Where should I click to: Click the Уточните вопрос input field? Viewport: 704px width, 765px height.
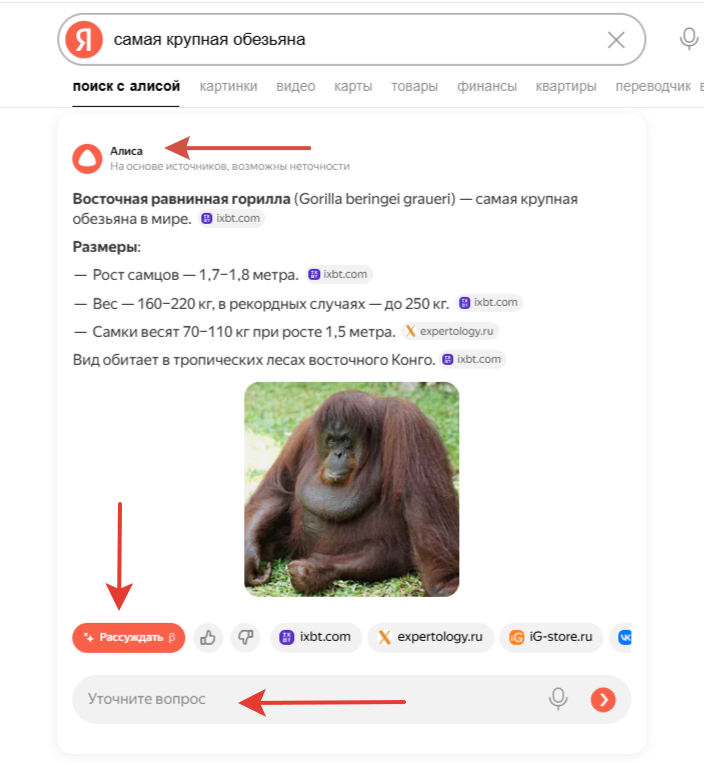click(312, 699)
